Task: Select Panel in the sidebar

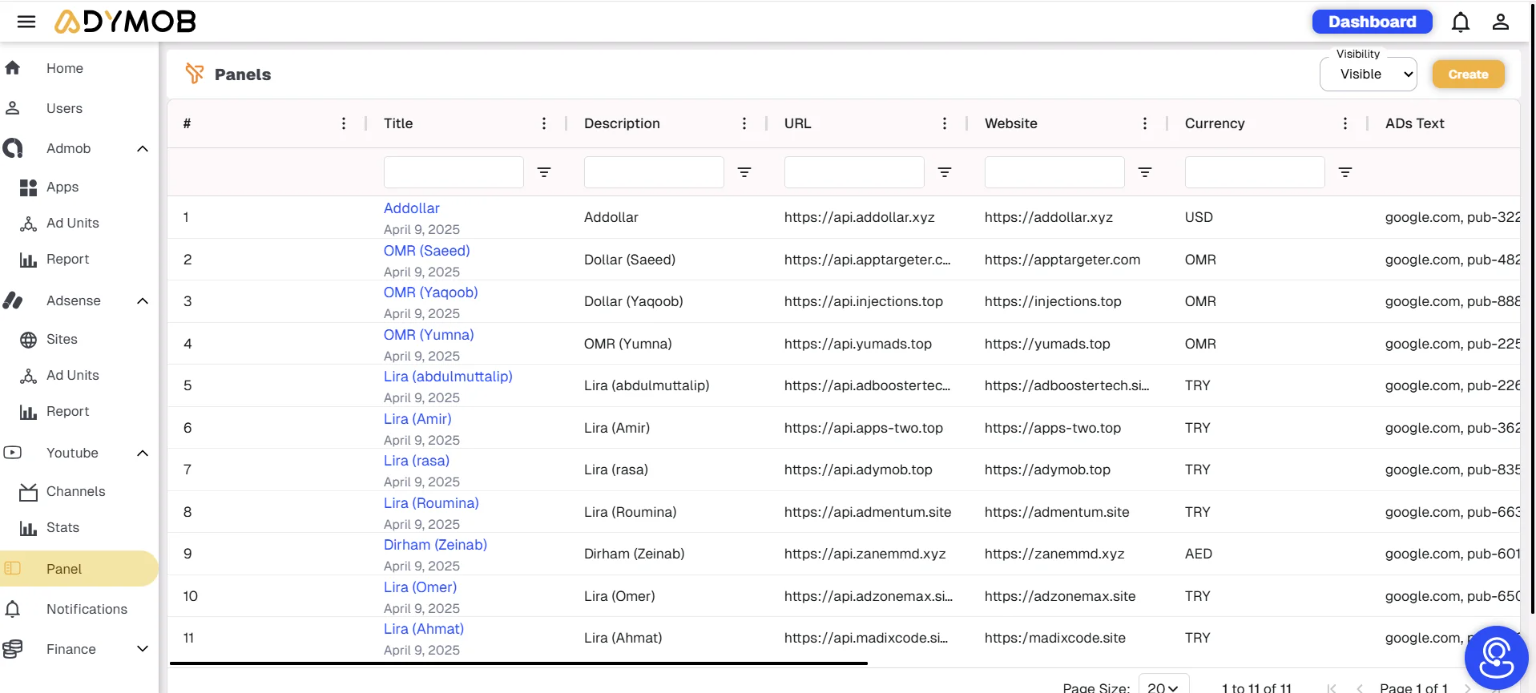Action: click(x=79, y=569)
